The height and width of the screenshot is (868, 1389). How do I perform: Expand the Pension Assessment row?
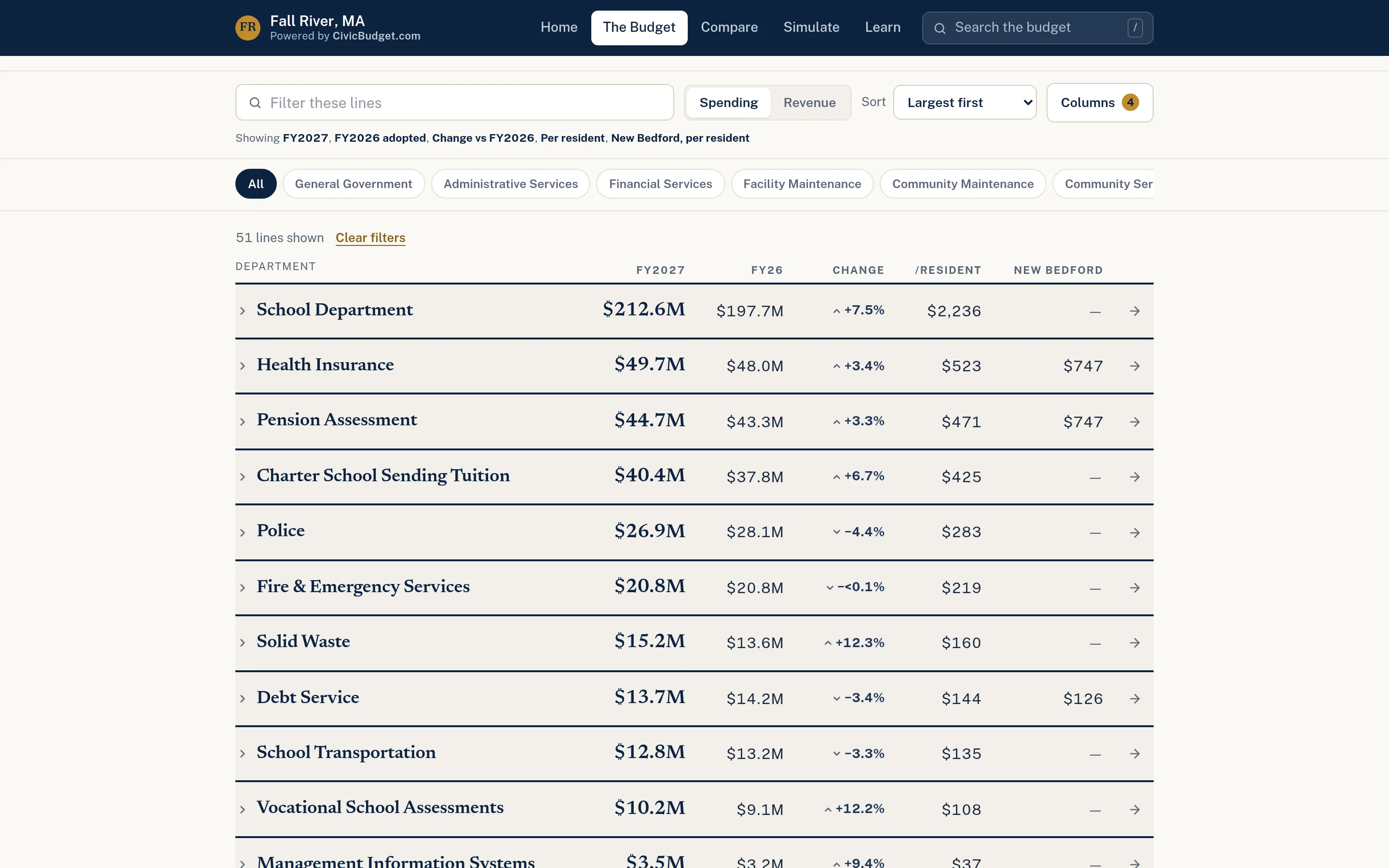242,422
